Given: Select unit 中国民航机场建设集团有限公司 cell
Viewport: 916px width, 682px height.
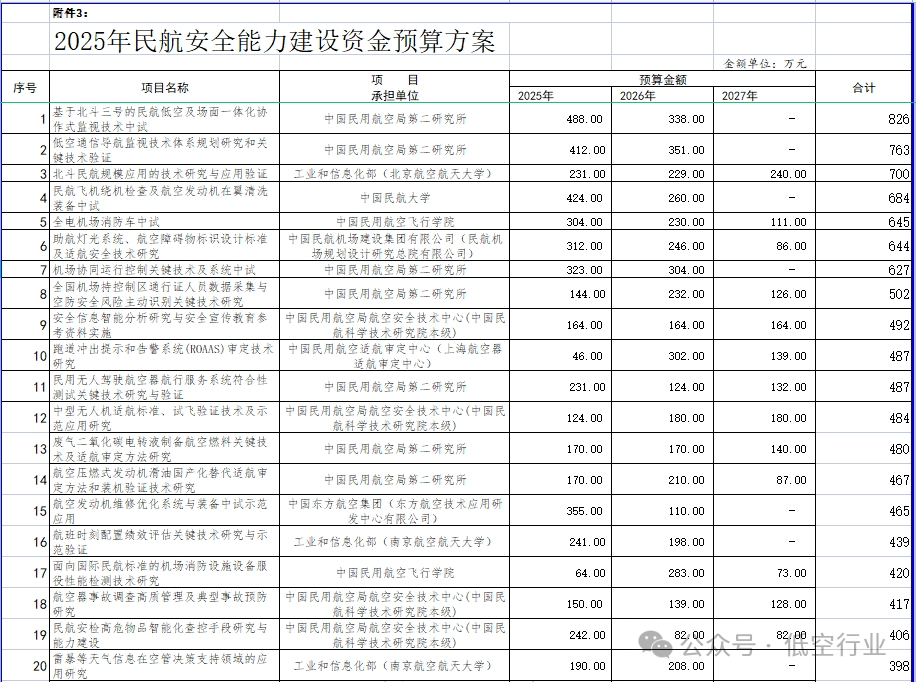Looking at the screenshot, I should click(394, 245).
